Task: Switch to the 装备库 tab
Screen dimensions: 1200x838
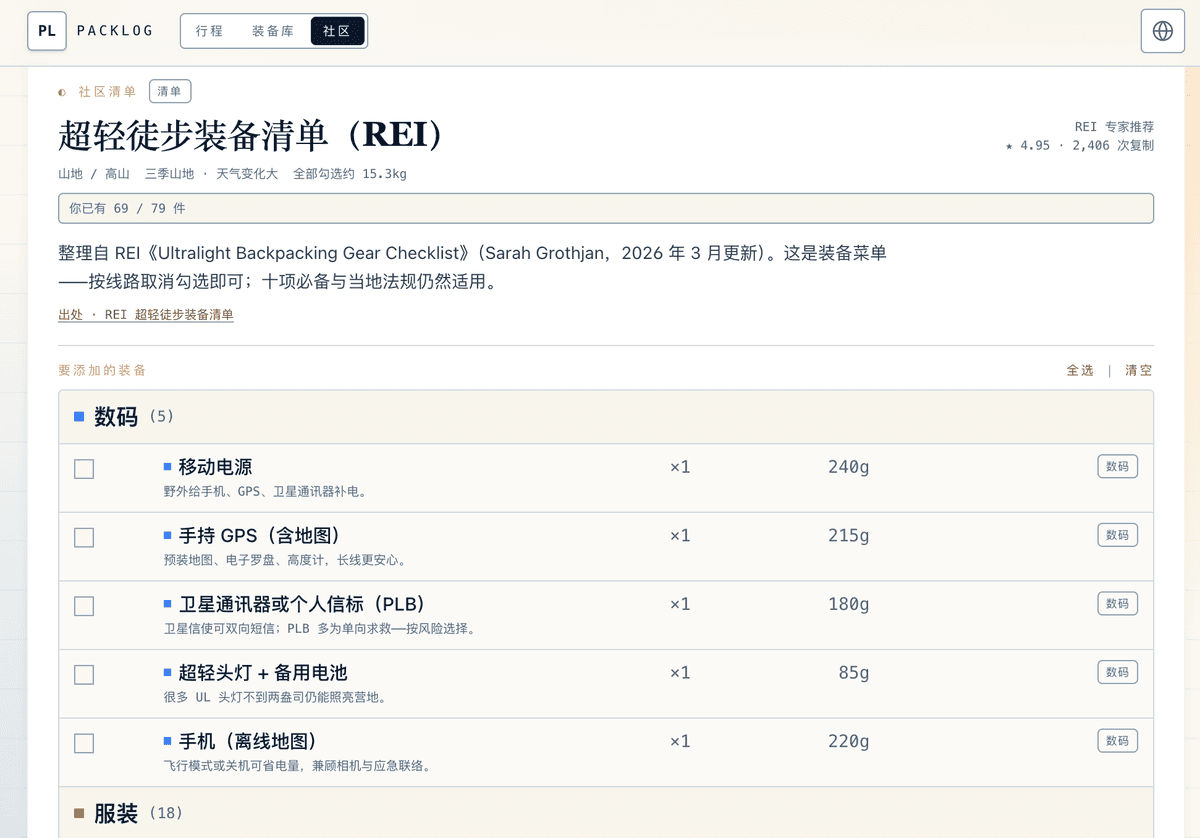Action: click(273, 31)
